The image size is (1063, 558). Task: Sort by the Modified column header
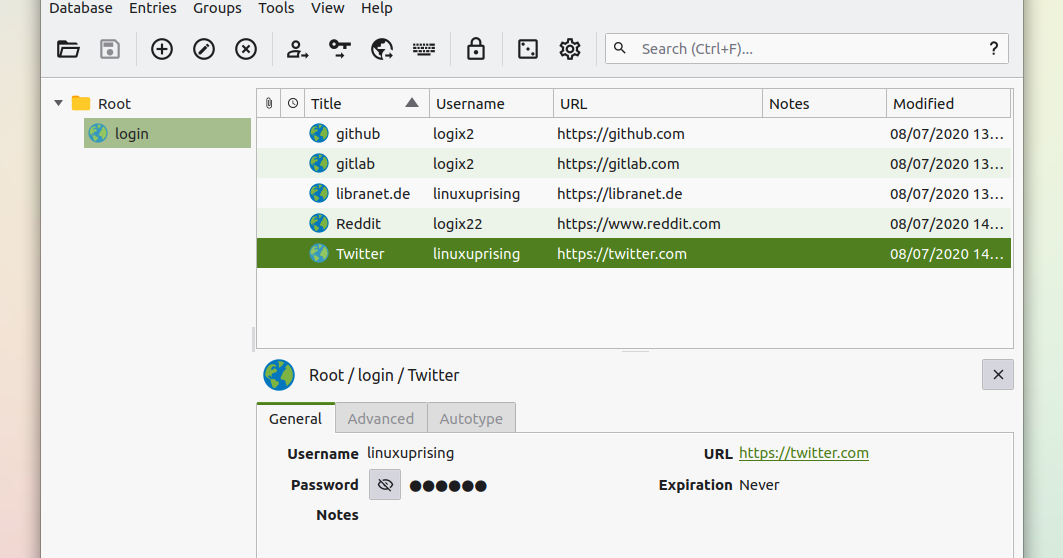coord(948,103)
